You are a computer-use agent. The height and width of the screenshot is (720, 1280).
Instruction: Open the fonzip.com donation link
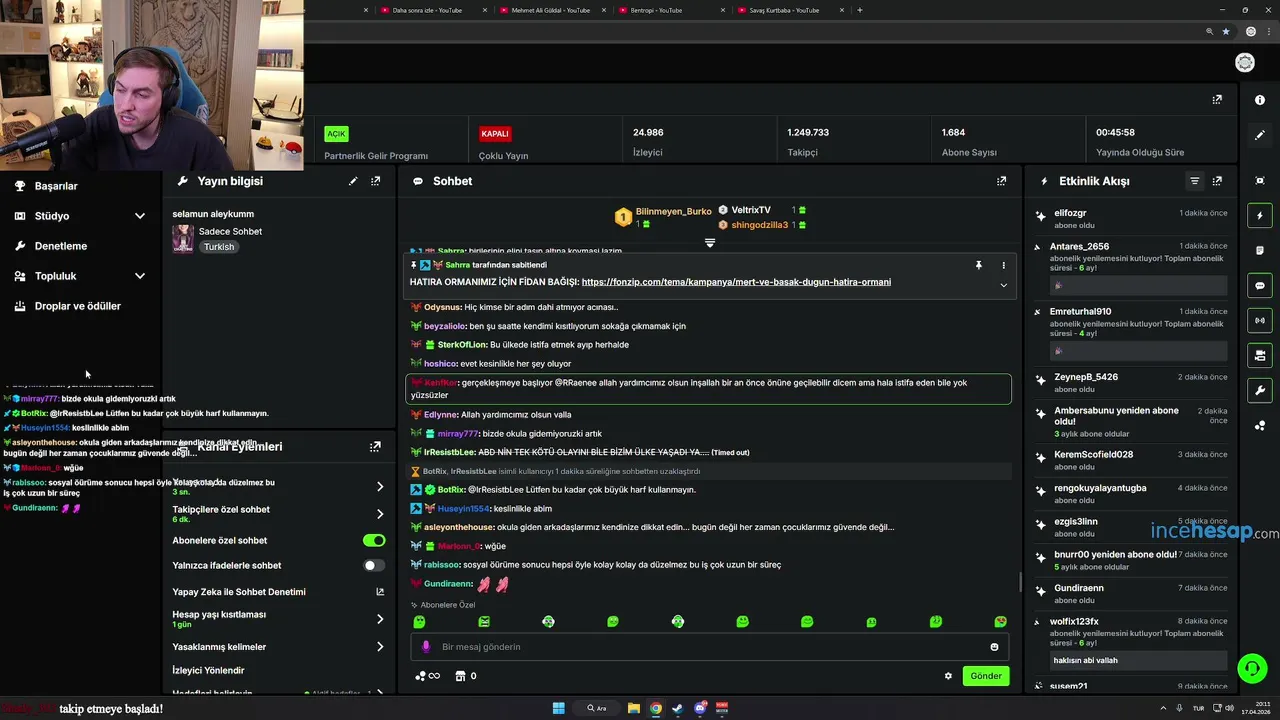point(736,282)
